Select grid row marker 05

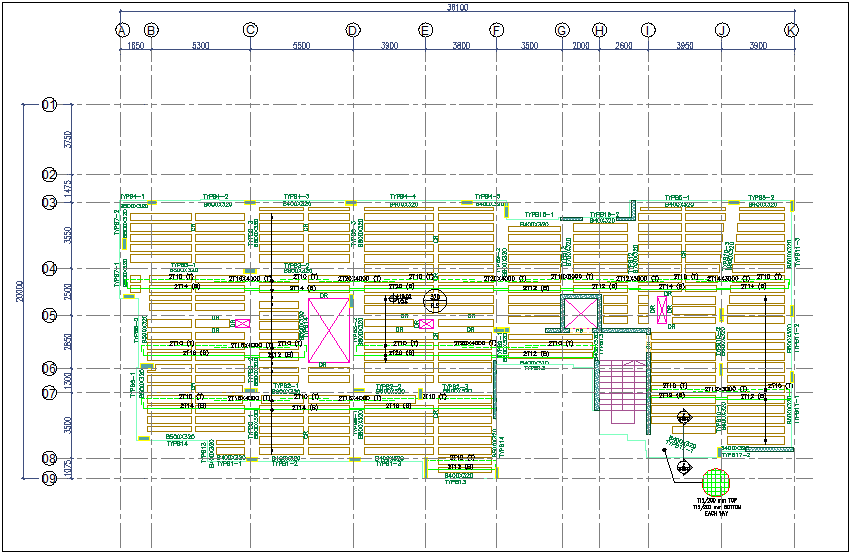(49, 315)
